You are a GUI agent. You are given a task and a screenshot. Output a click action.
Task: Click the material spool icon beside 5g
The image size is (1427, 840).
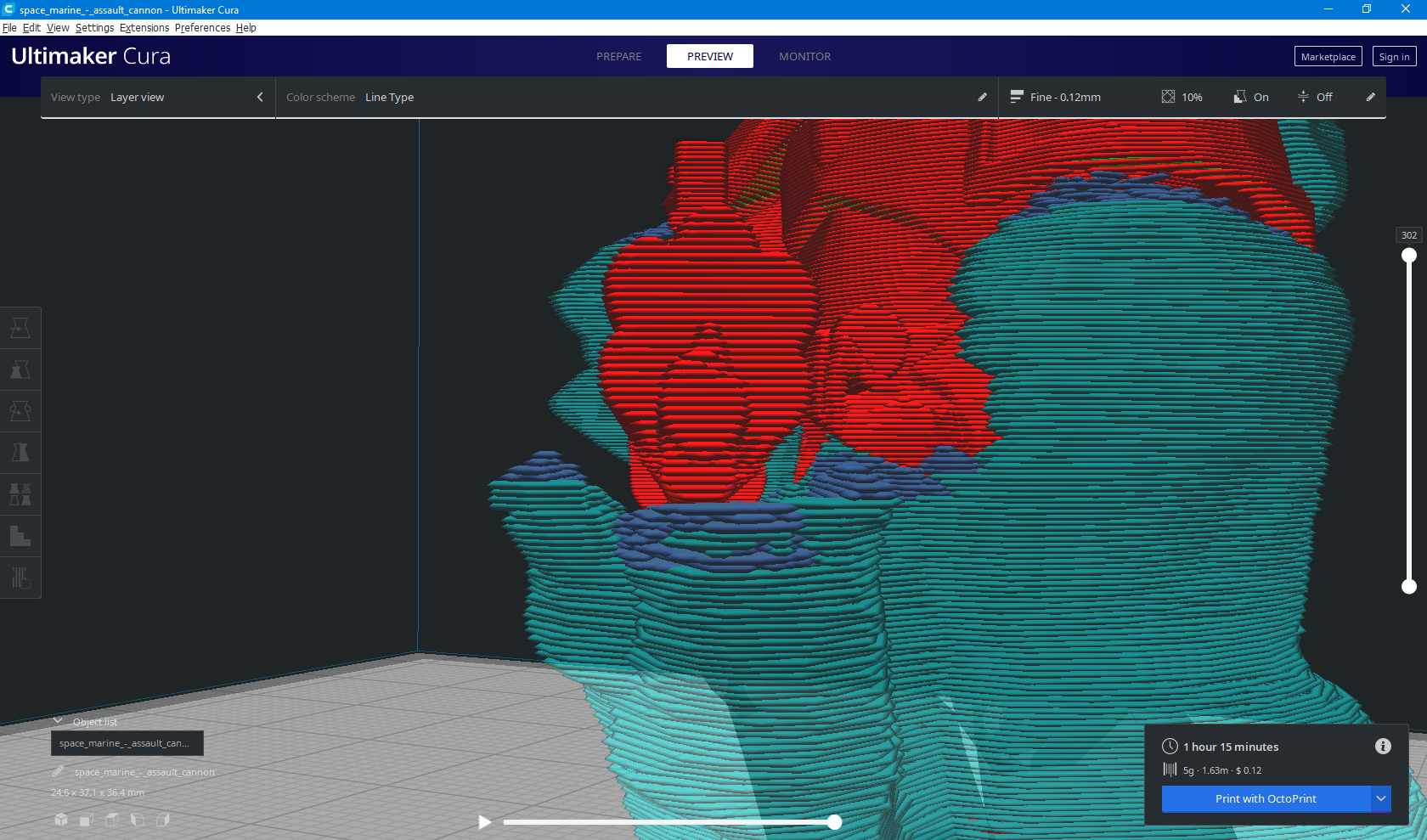click(x=1170, y=770)
